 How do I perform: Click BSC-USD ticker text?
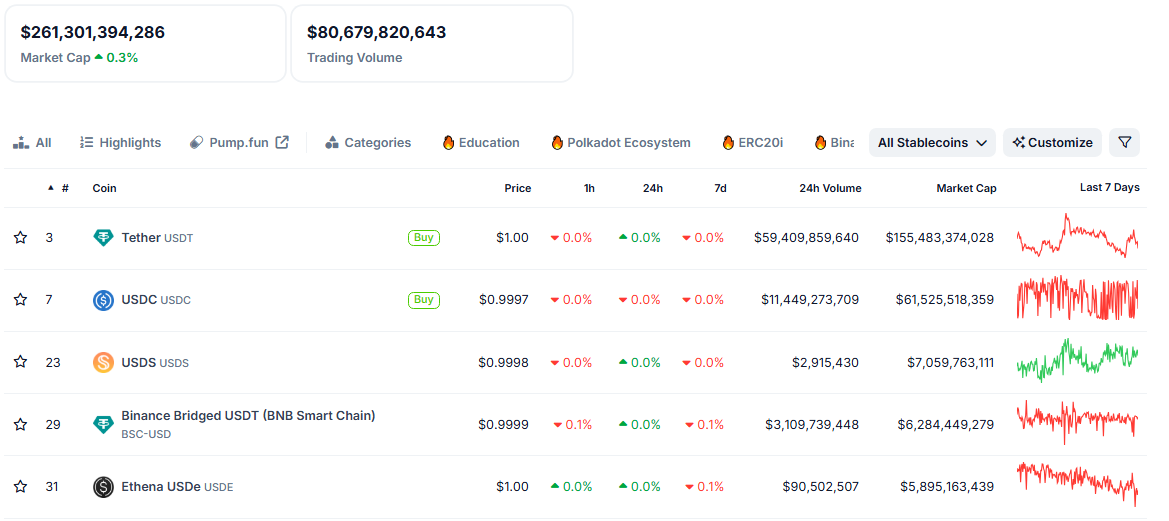click(x=146, y=434)
